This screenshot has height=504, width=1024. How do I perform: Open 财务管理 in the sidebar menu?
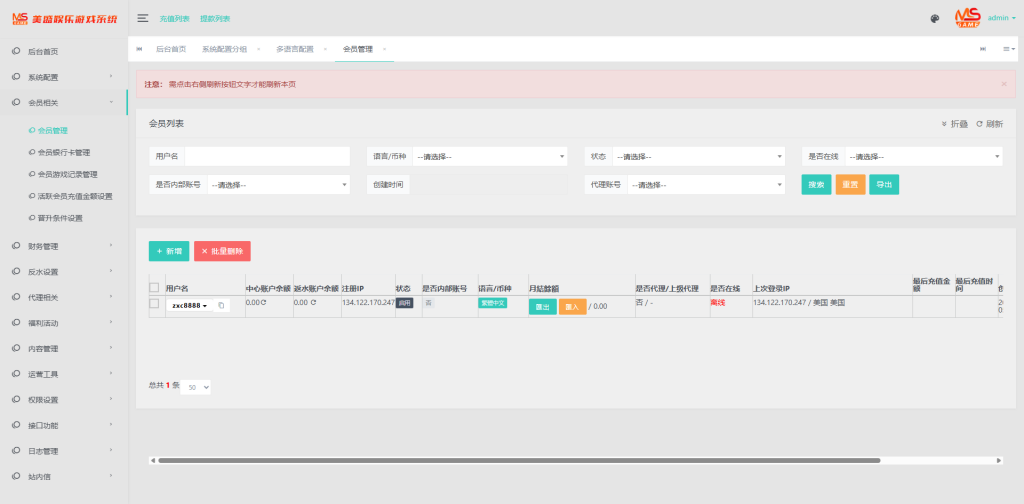[43, 246]
